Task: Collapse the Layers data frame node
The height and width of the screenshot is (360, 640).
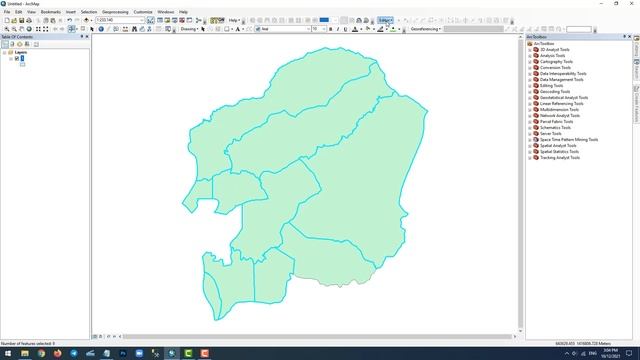Action: pos(4,53)
